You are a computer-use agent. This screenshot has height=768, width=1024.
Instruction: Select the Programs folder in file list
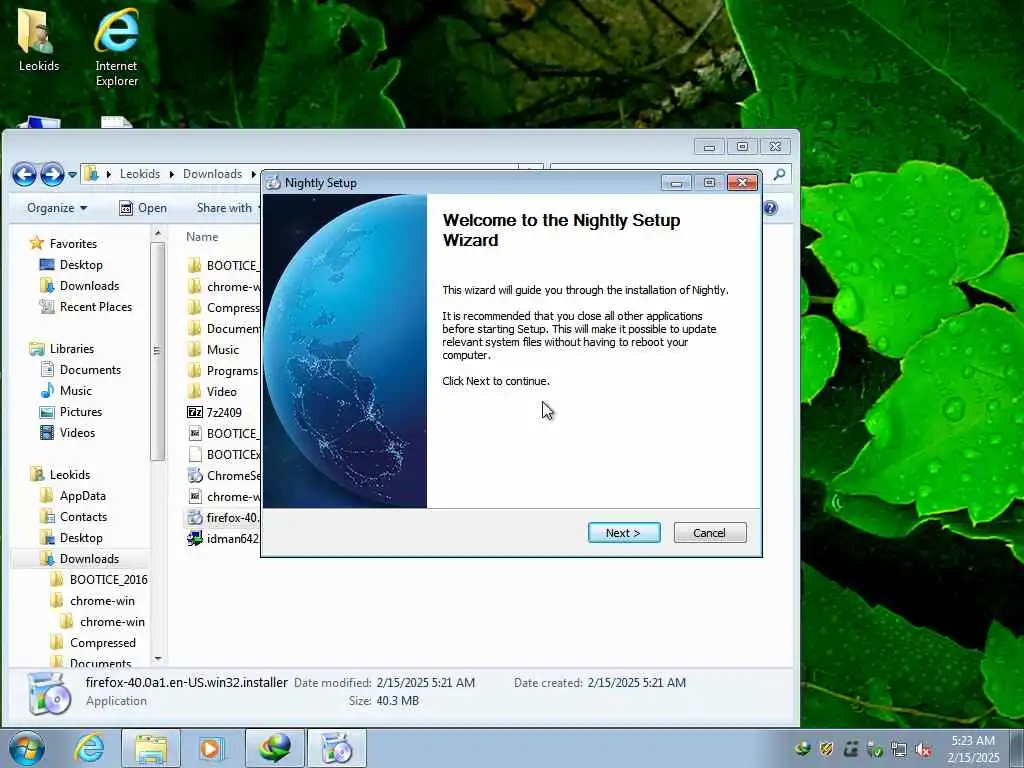(x=223, y=370)
